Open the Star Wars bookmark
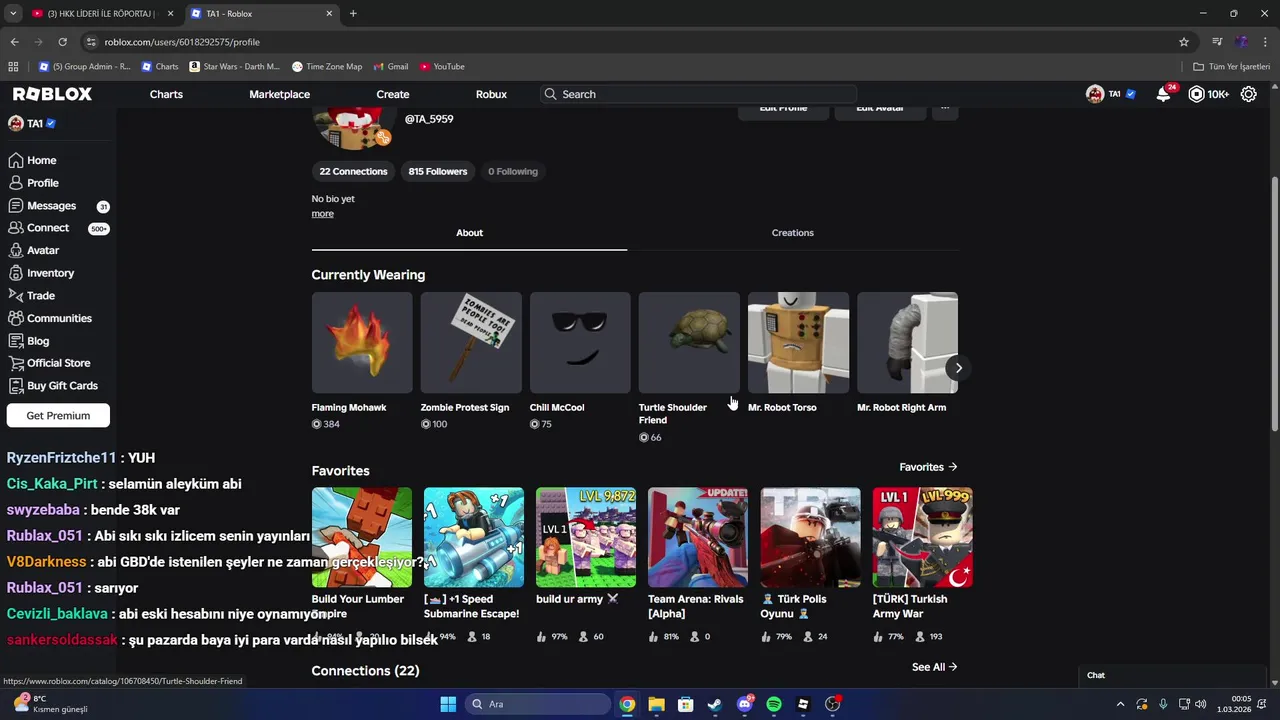This screenshot has height=720, width=1280. pos(234,67)
